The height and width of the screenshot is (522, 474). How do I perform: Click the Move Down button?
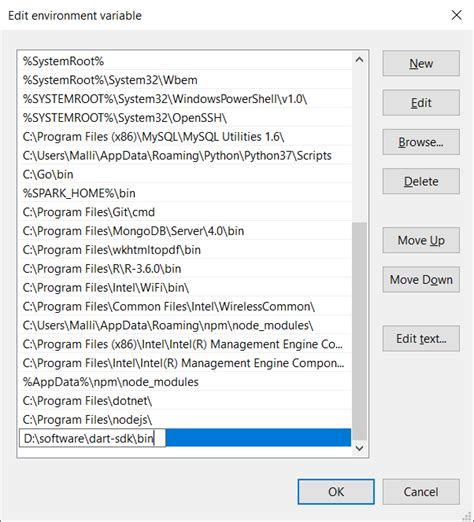point(421,279)
